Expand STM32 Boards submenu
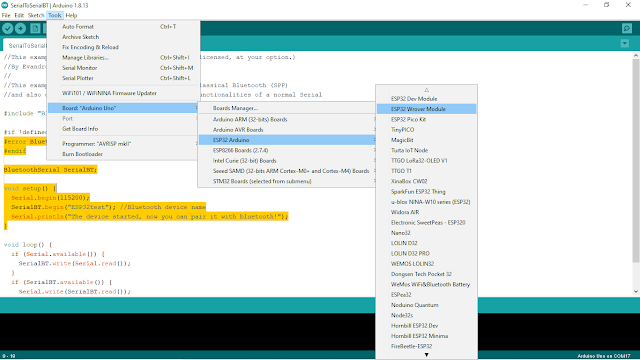640x360 pixels. tap(287, 181)
